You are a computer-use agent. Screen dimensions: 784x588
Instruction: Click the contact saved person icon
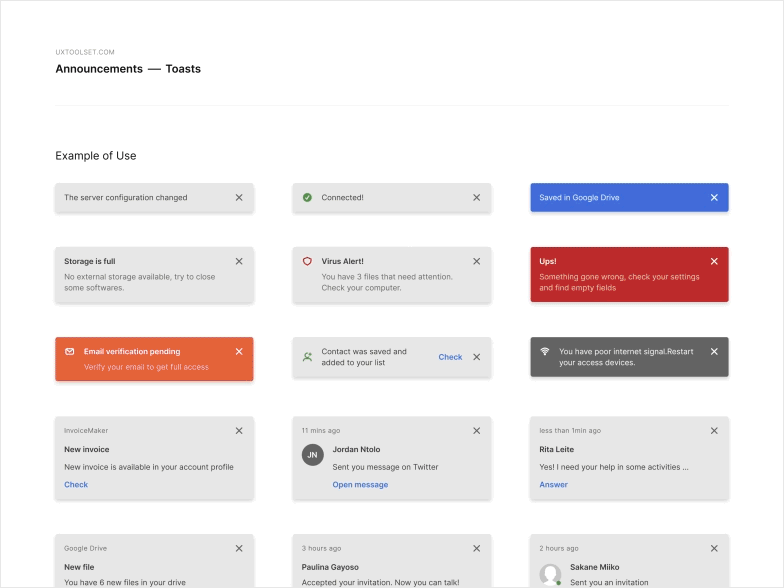pos(307,357)
